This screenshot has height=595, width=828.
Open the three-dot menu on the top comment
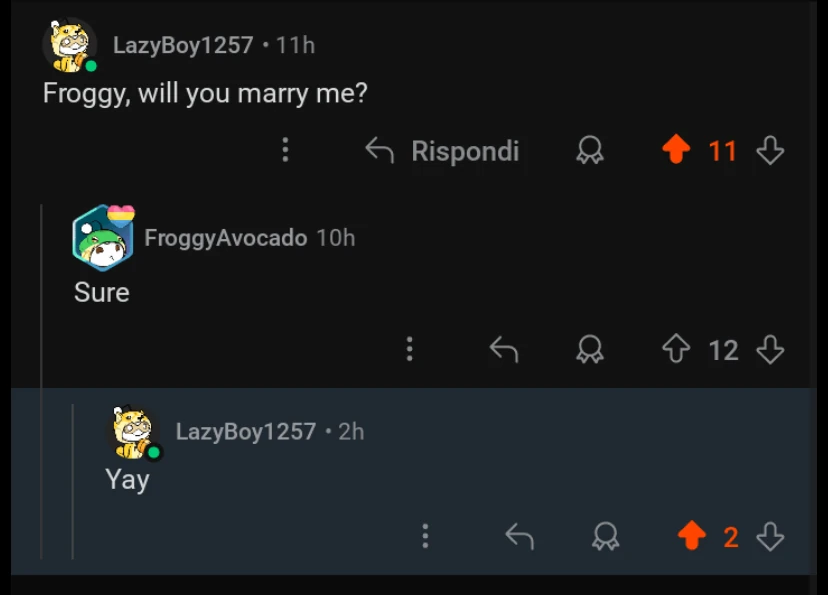[x=285, y=150]
